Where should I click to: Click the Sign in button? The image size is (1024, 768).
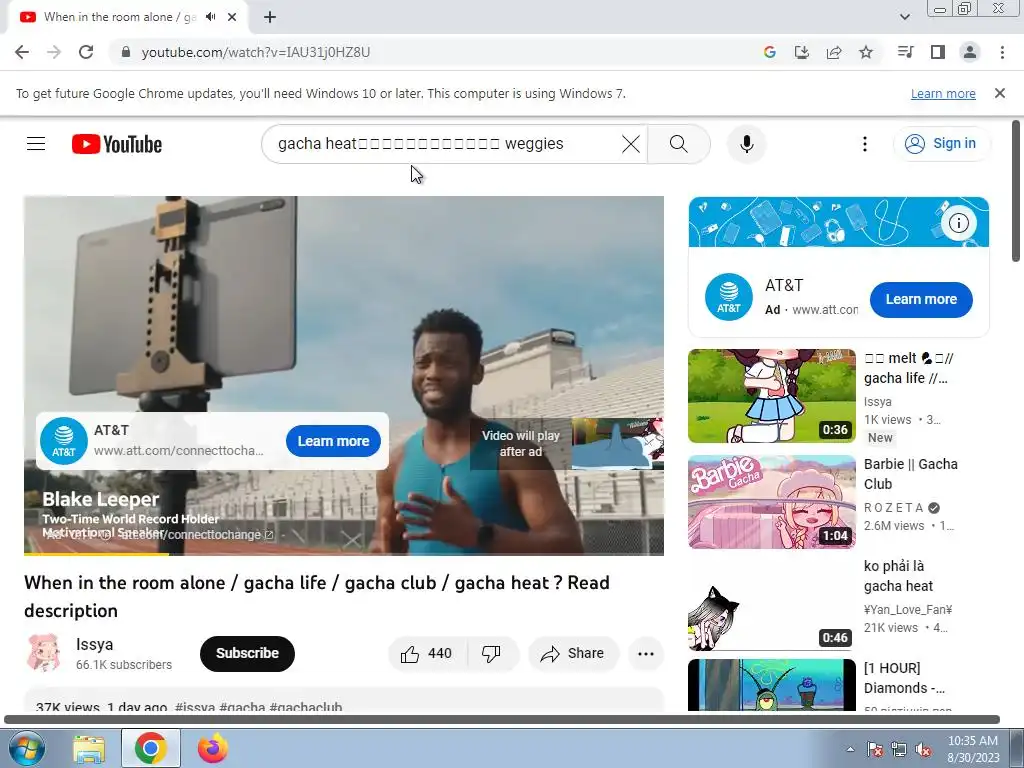coord(941,144)
